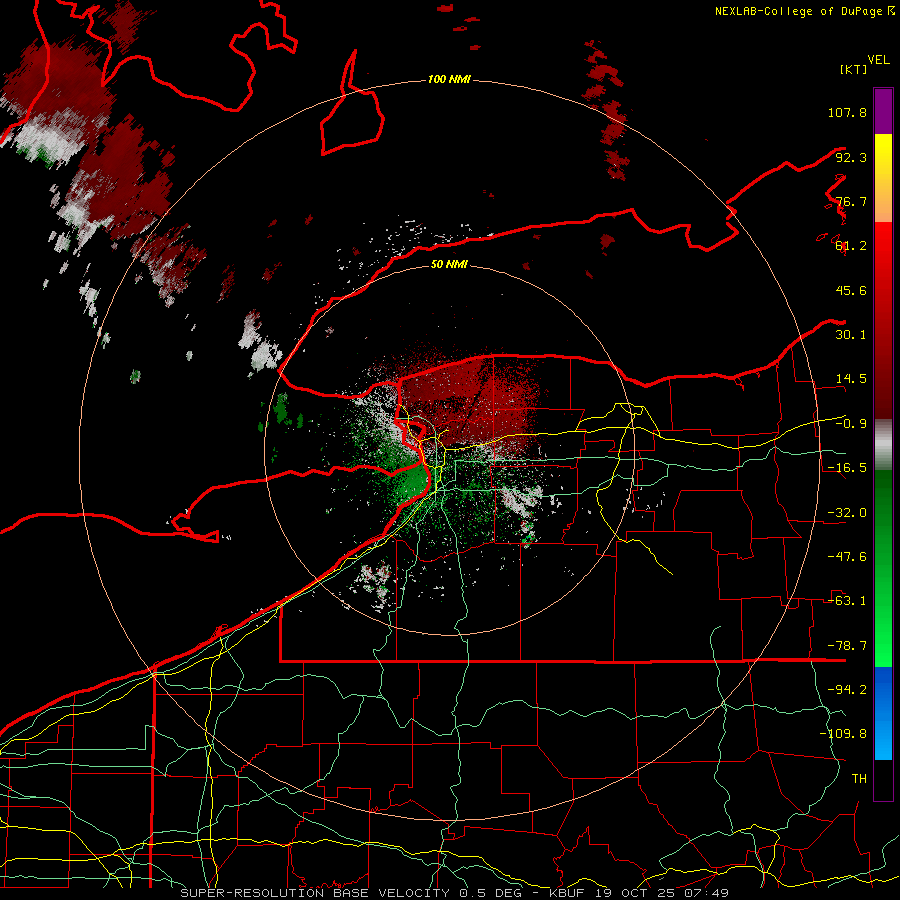This screenshot has height=900, width=900.
Task: Click the 30.1 velocity scale value
Action: coord(851,335)
